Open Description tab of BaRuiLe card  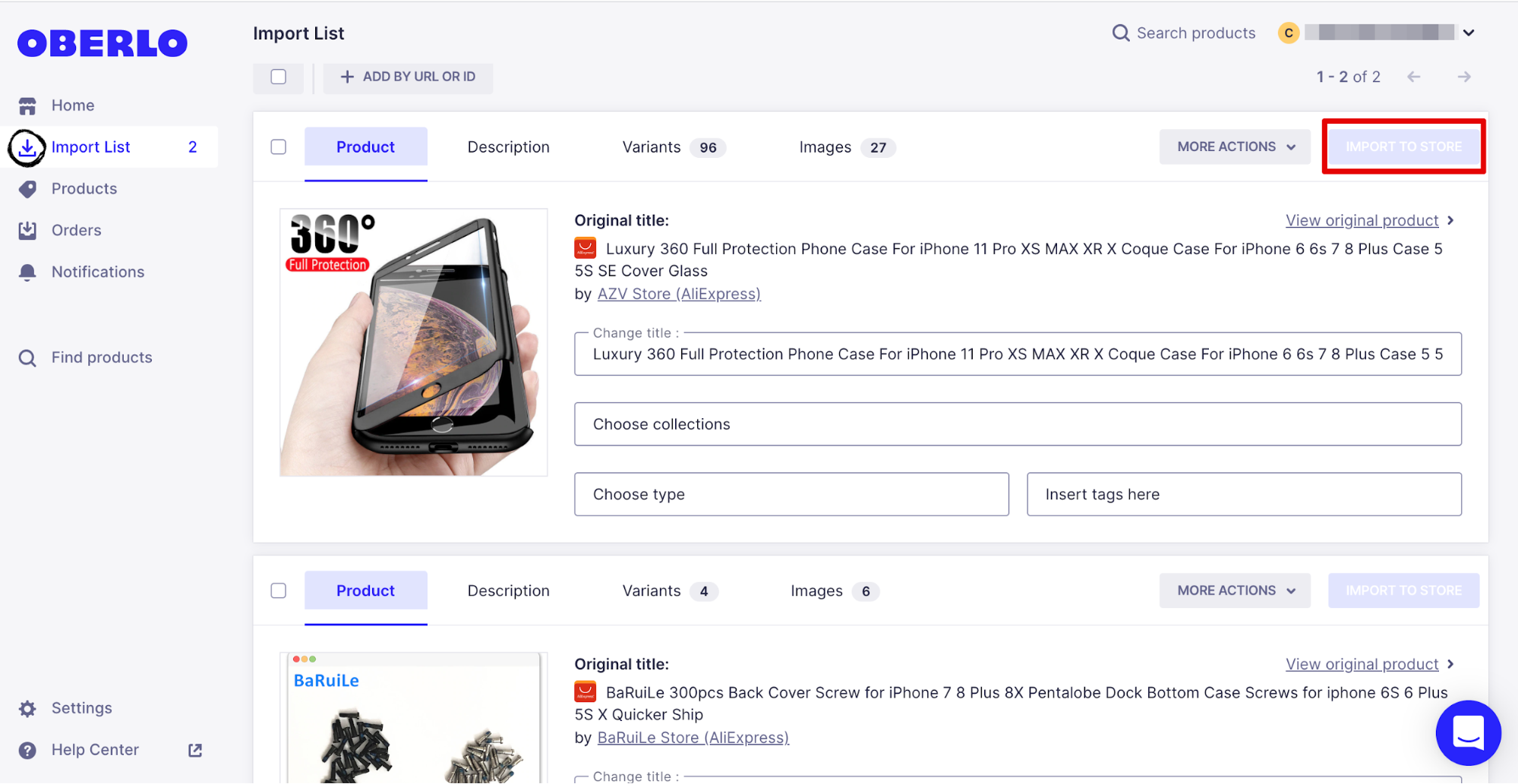[509, 591]
